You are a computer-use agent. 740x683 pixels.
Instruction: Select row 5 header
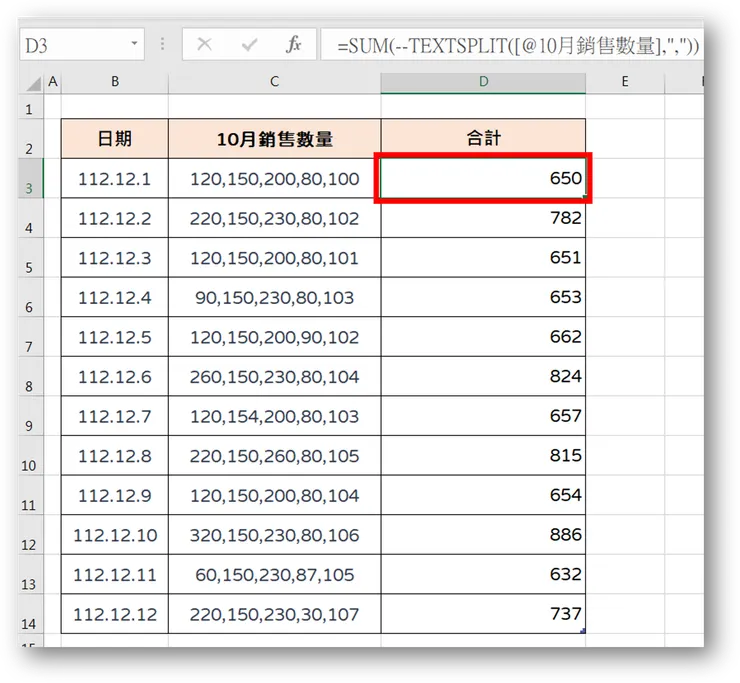[29, 258]
